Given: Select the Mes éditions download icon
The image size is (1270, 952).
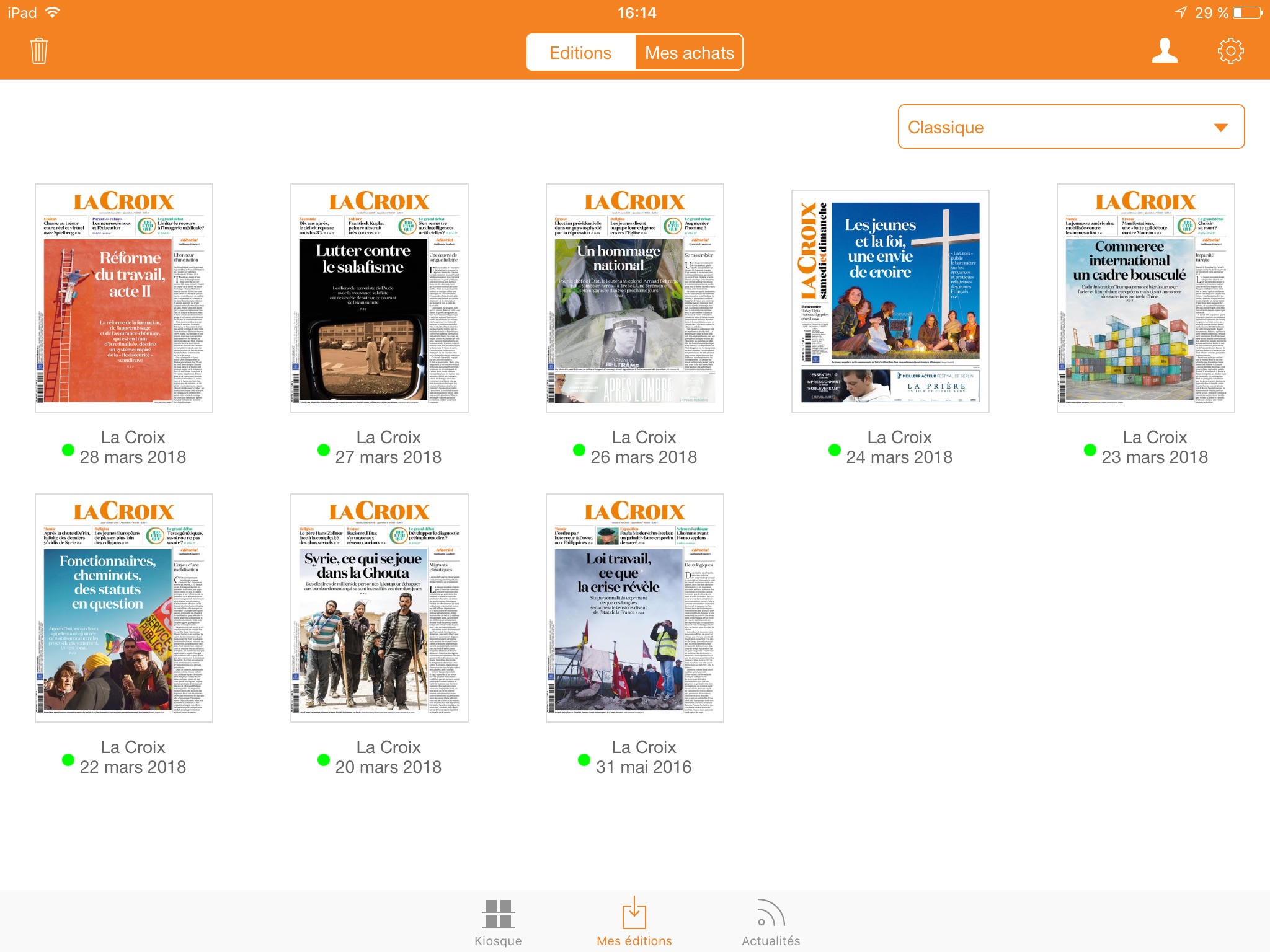Looking at the screenshot, I should [x=634, y=913].
